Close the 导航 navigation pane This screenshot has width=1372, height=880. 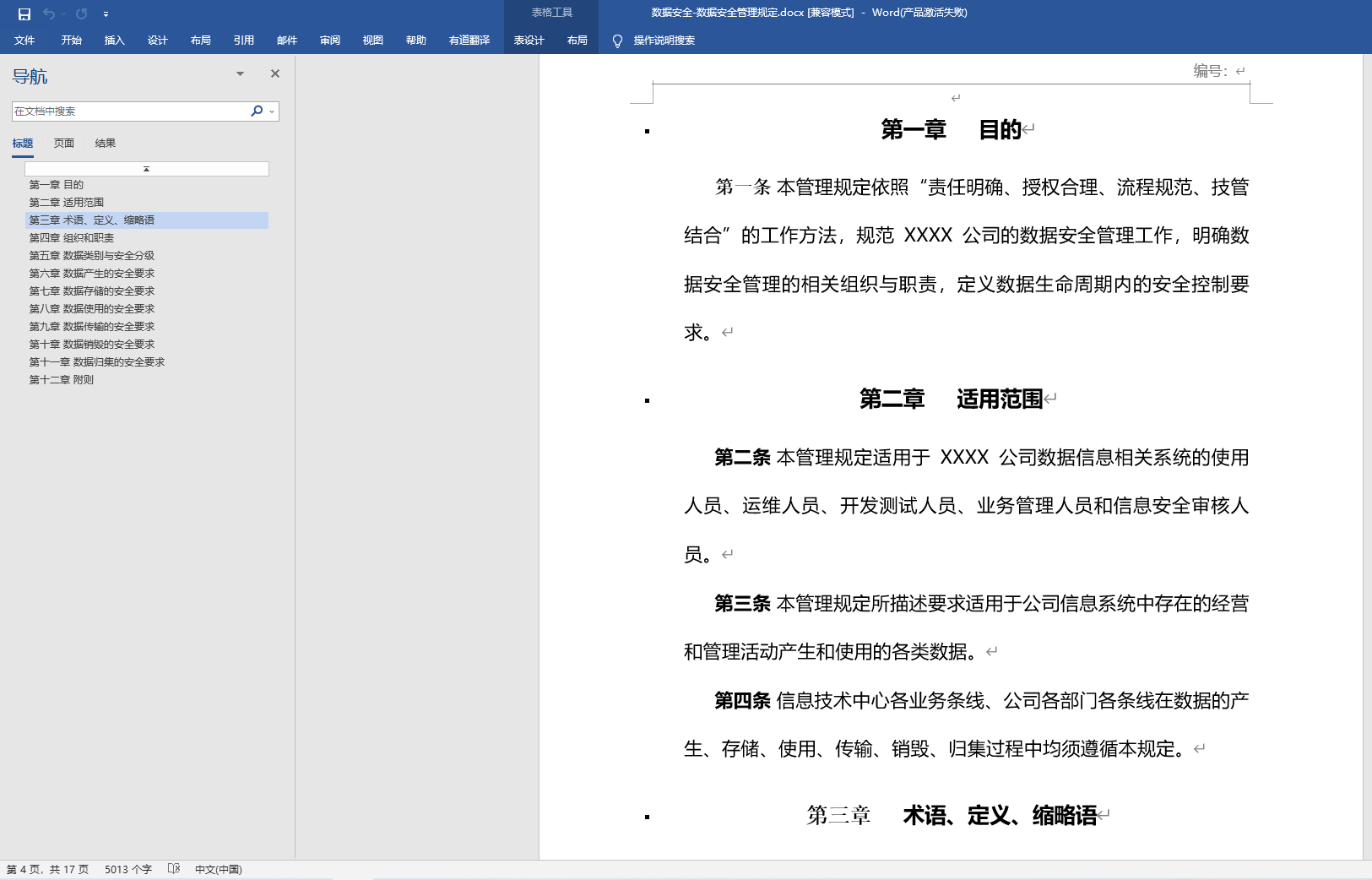275,73
